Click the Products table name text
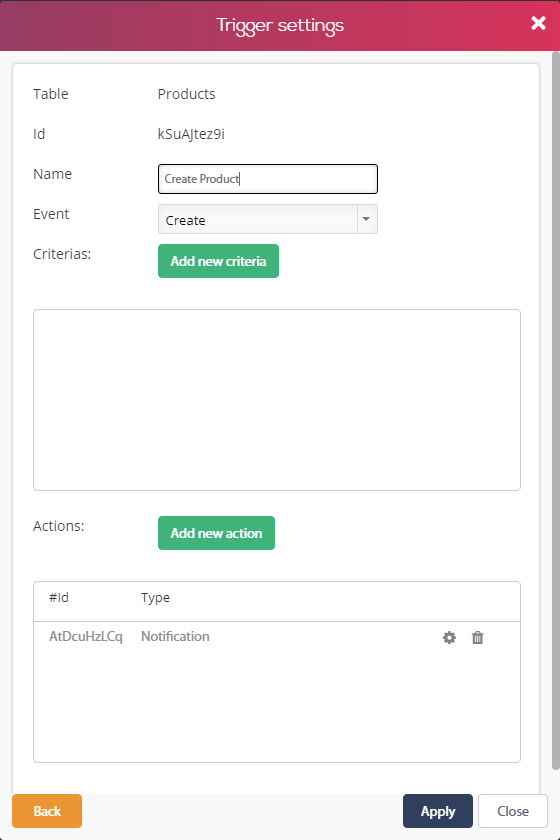 coord(186,94)
